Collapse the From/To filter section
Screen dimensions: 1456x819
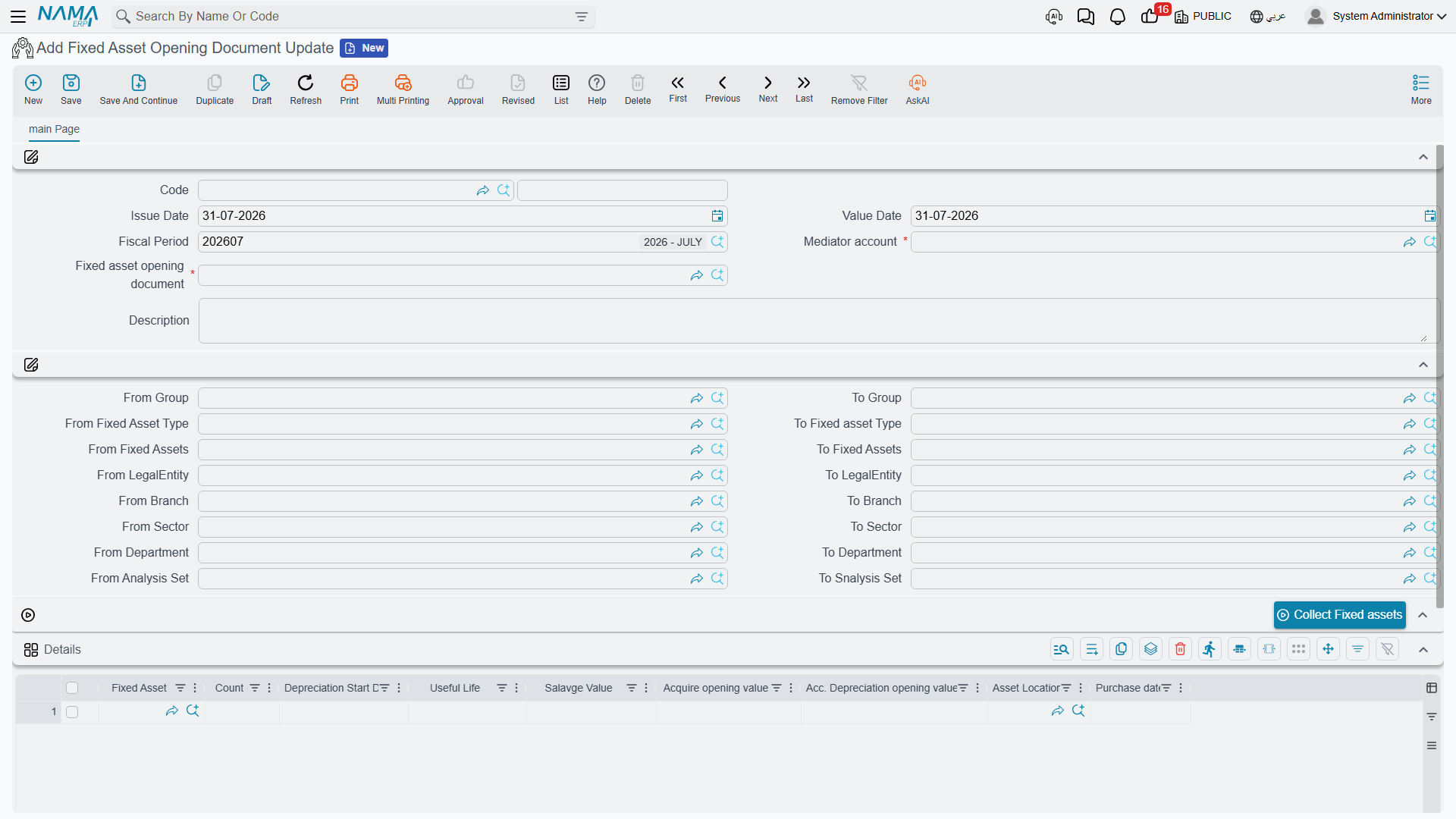pyautogui.click(x=1423, y=365)
